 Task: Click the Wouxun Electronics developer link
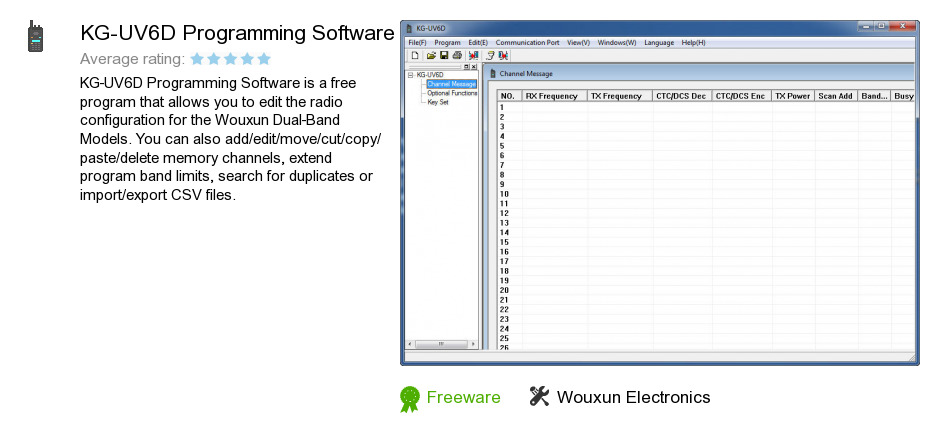pyautogui.click(x=634, y=397)
